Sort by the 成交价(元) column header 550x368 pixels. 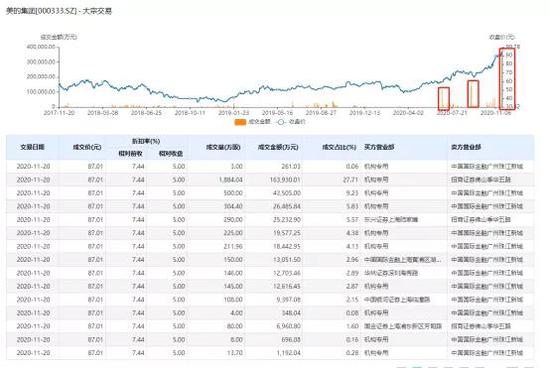click(87, 147)
